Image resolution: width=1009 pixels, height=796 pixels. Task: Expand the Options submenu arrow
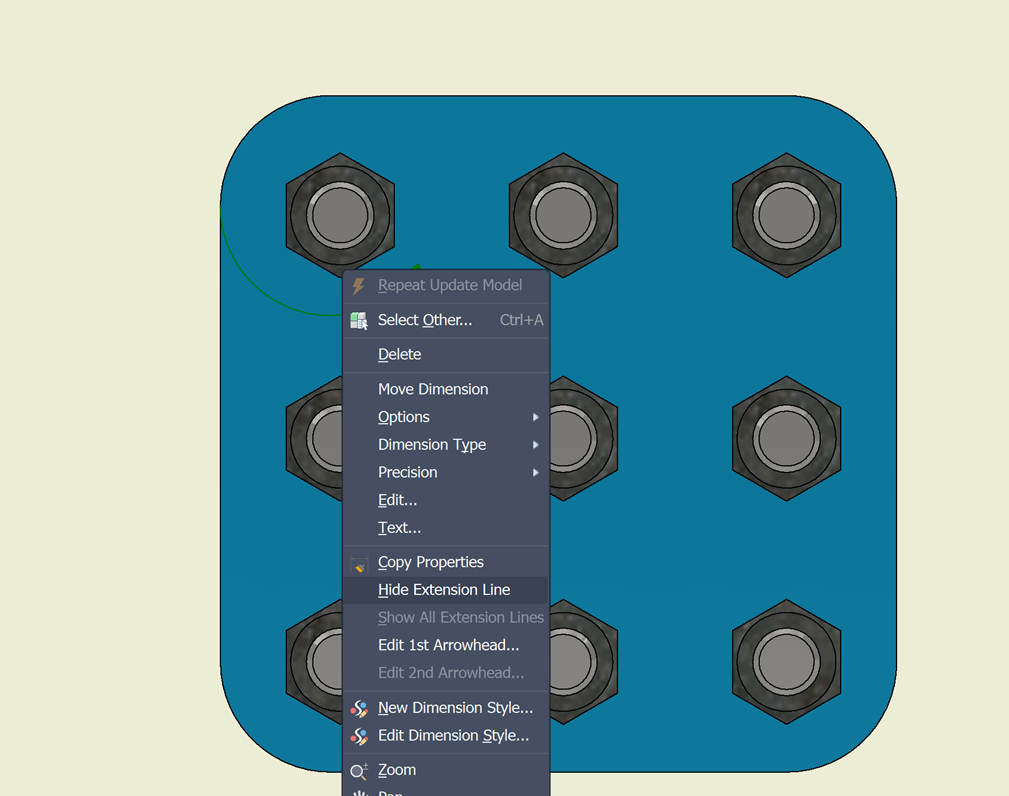click(x=535, y=417)
